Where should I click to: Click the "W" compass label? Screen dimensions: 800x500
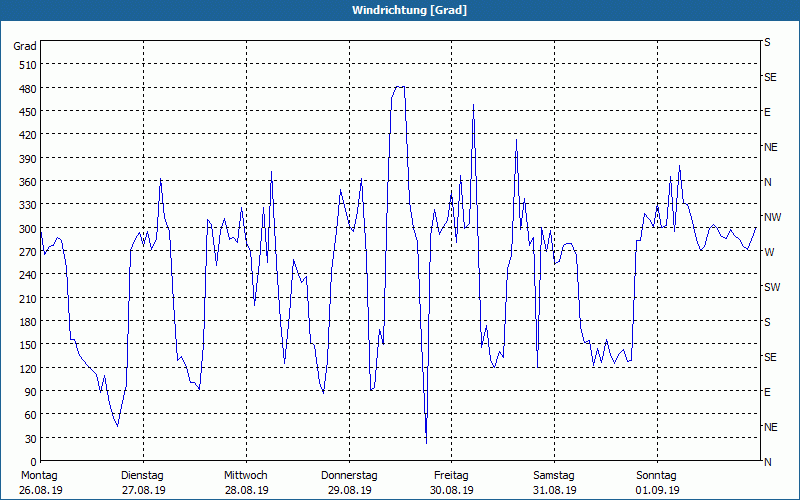769,252
